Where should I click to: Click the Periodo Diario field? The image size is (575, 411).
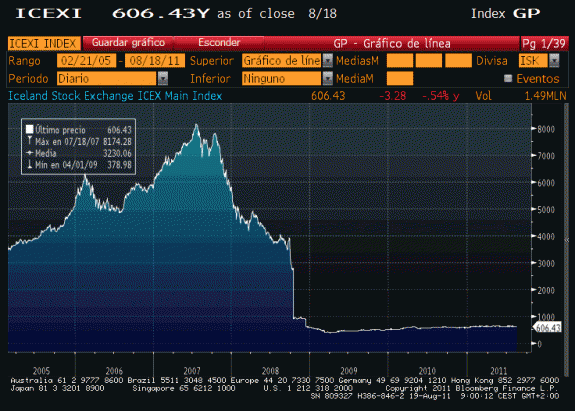[107, 78]
